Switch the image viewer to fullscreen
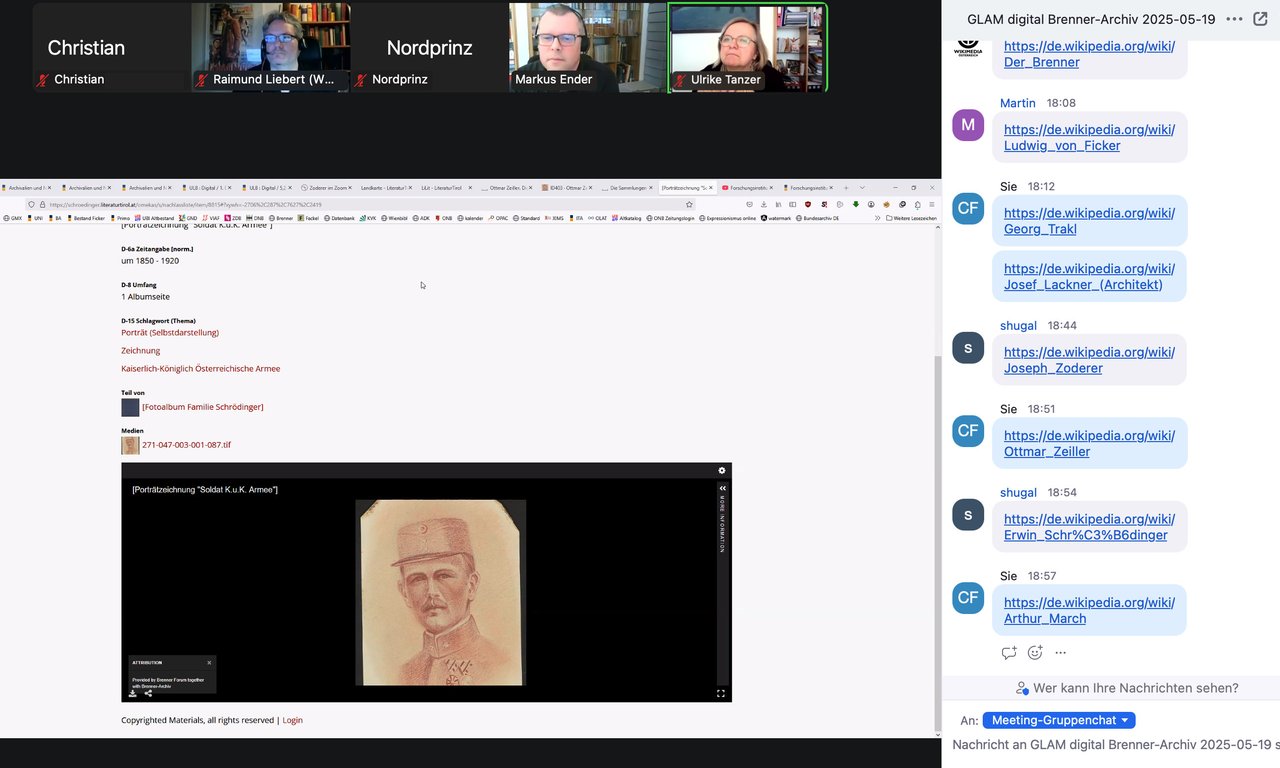Viewport: 1280px width, 768px height. tap(721, 693)
